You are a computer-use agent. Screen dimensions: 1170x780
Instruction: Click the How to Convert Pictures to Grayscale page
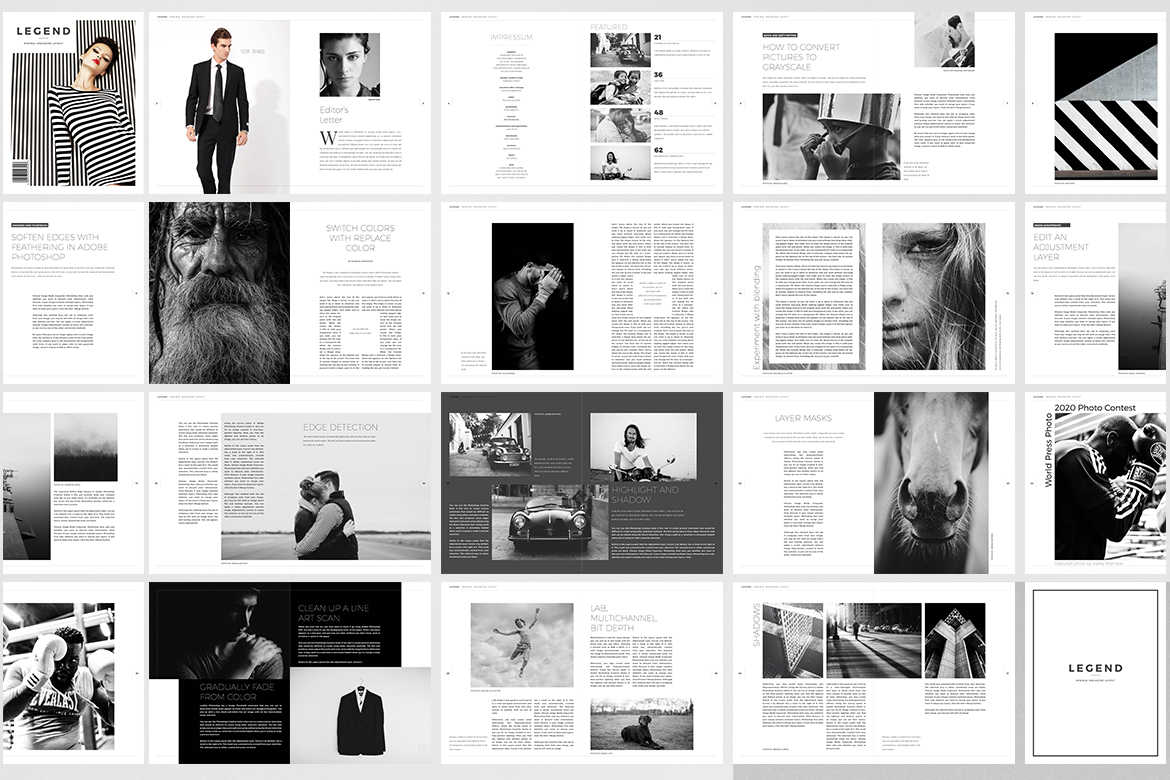pyautogui.click(x=873, y=103)
